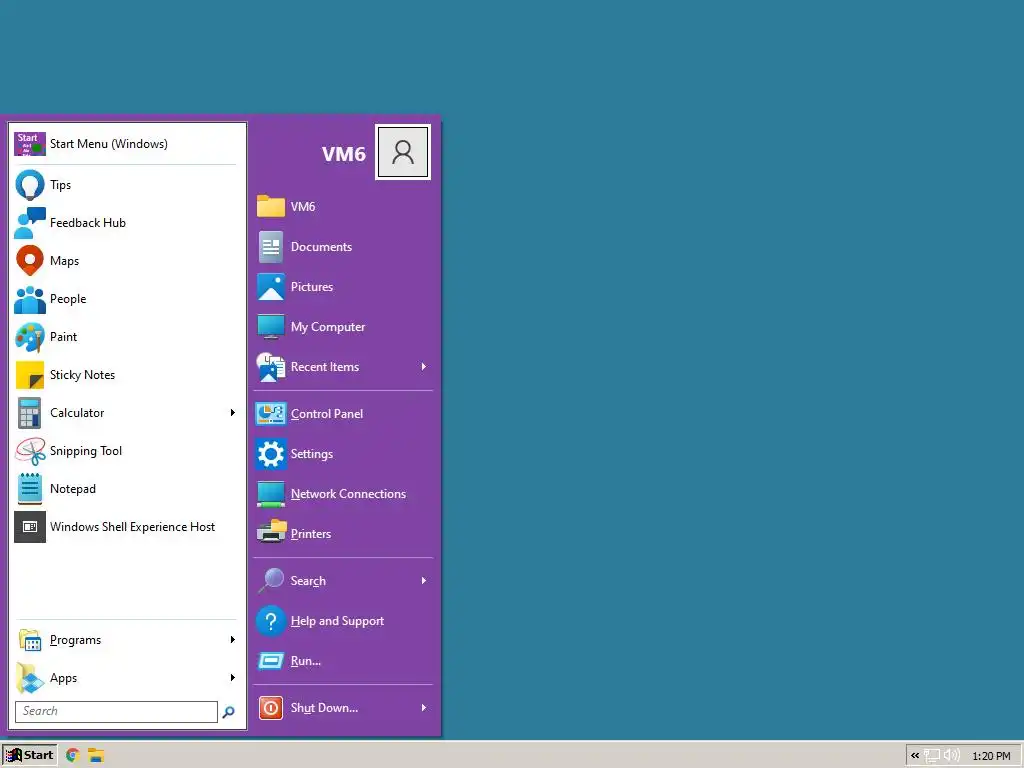Click the People app icon
Image resolution: width=1024 pixels, height=768 pixels.
30,299
